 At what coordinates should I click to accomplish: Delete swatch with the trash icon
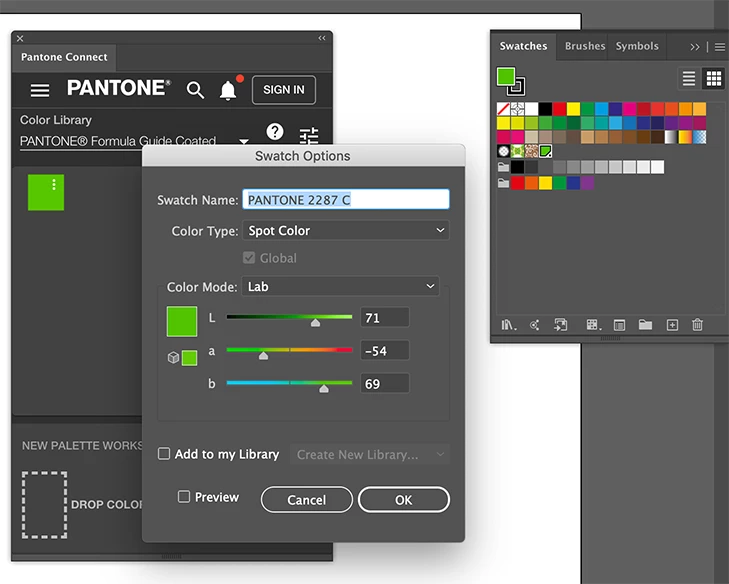[x=697, y=325]
